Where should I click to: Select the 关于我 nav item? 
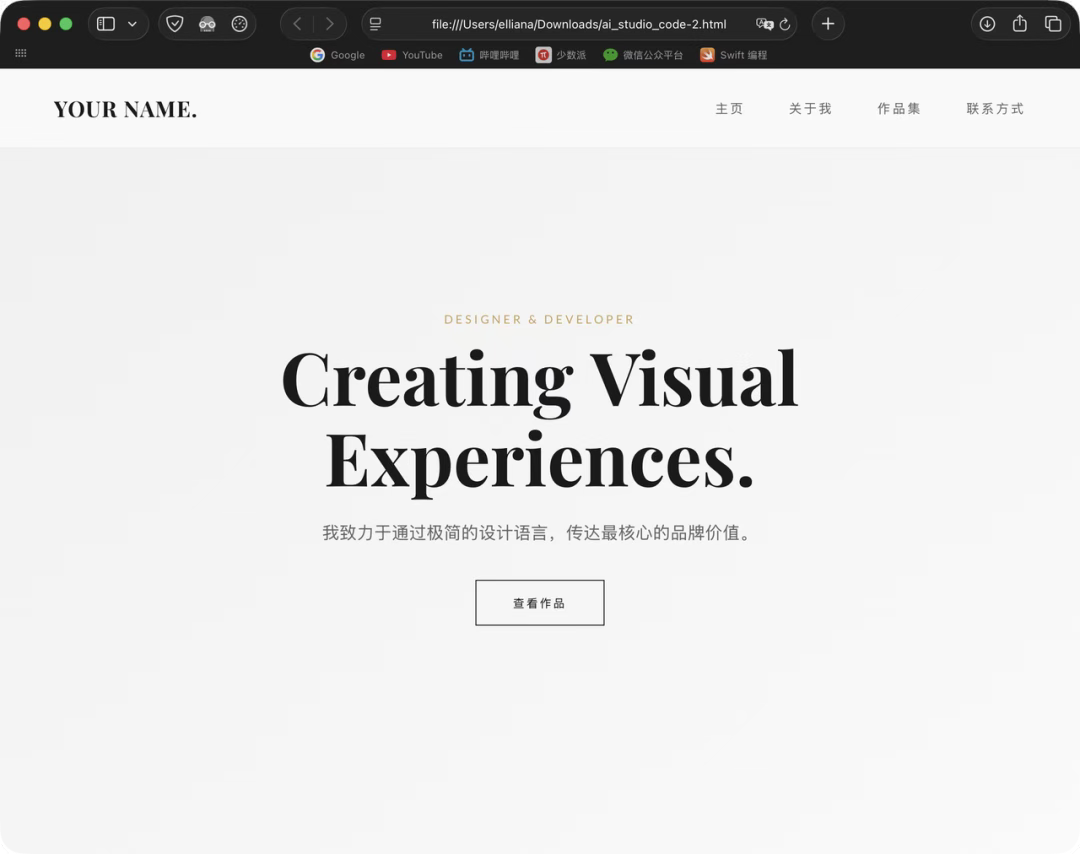pos(811,109)
